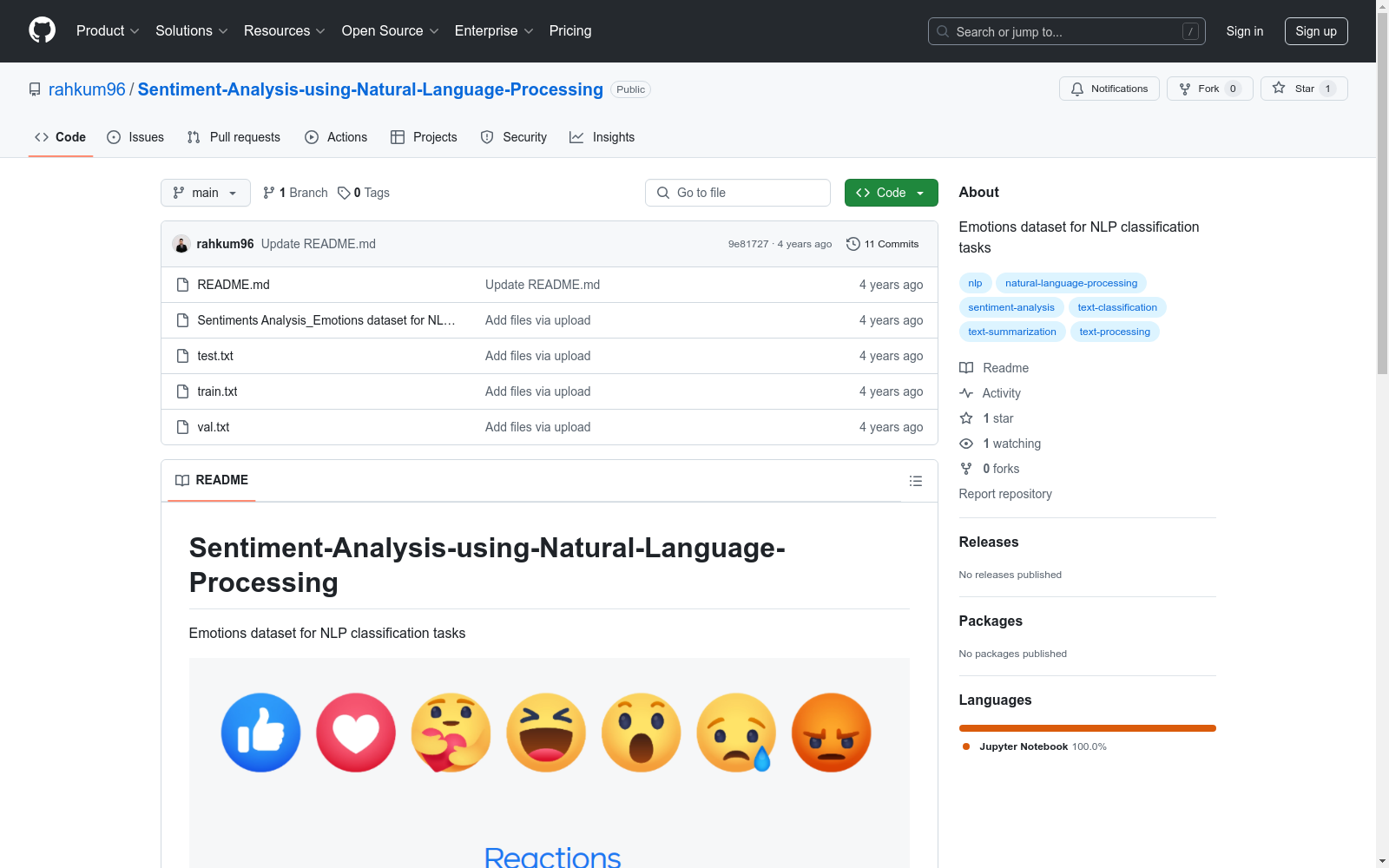
Task: Click the text-processing topic tag
Action: [x=1115, y=332]
